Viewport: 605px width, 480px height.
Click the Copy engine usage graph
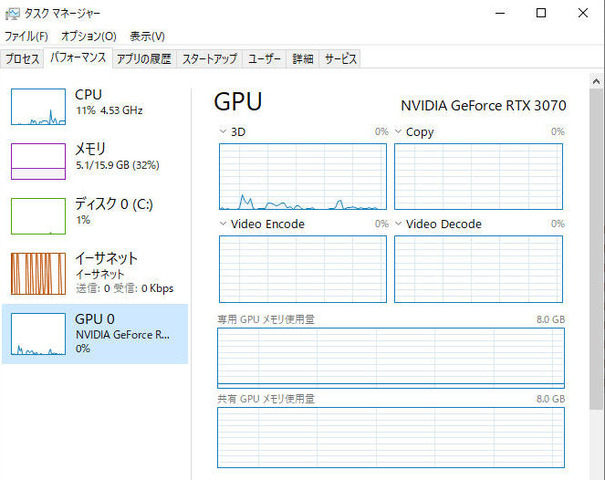click(x=478, y=176)
